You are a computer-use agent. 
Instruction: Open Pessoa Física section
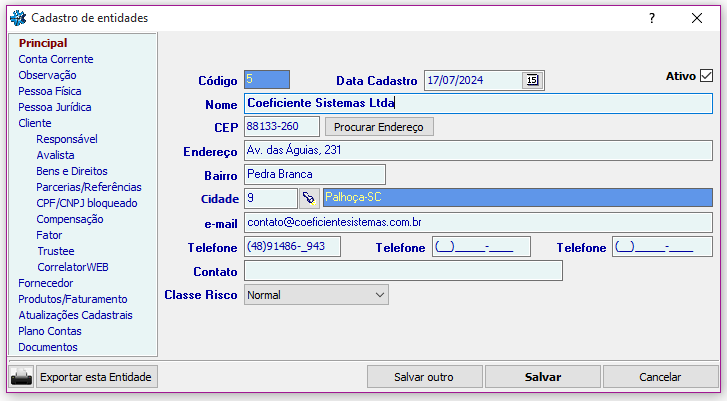tap(50, 91)
